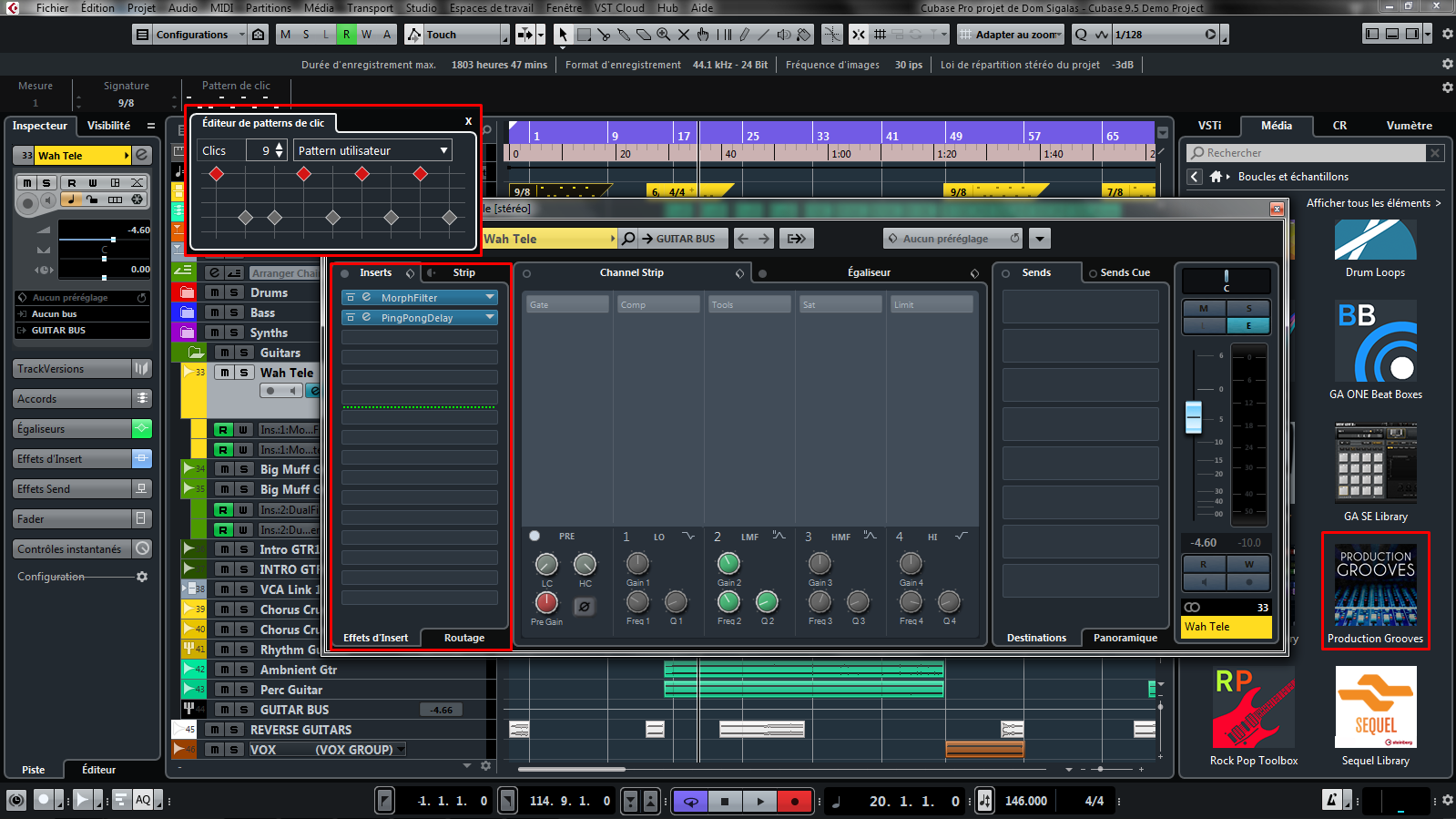Select the Object Selection arrow tool

(x=563, y=35)
